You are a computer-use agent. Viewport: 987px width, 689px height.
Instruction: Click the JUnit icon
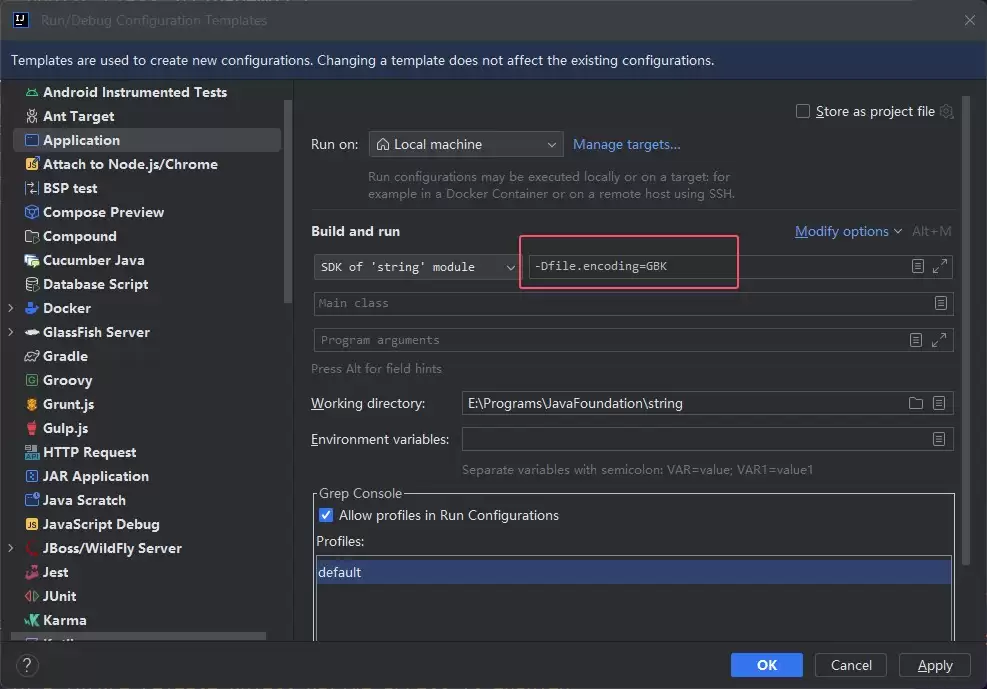point(31,596)
